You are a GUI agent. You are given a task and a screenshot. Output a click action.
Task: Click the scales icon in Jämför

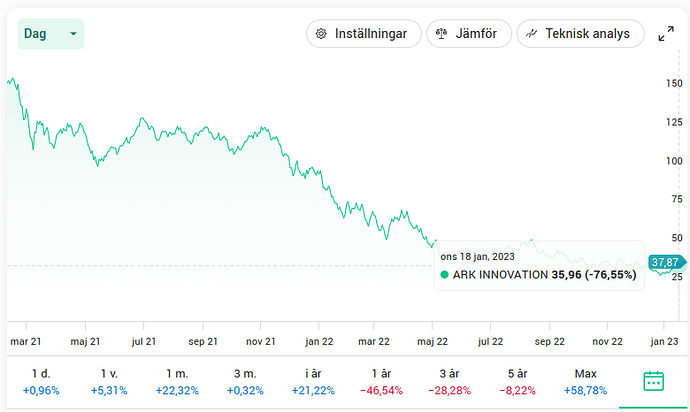[442, 34]
